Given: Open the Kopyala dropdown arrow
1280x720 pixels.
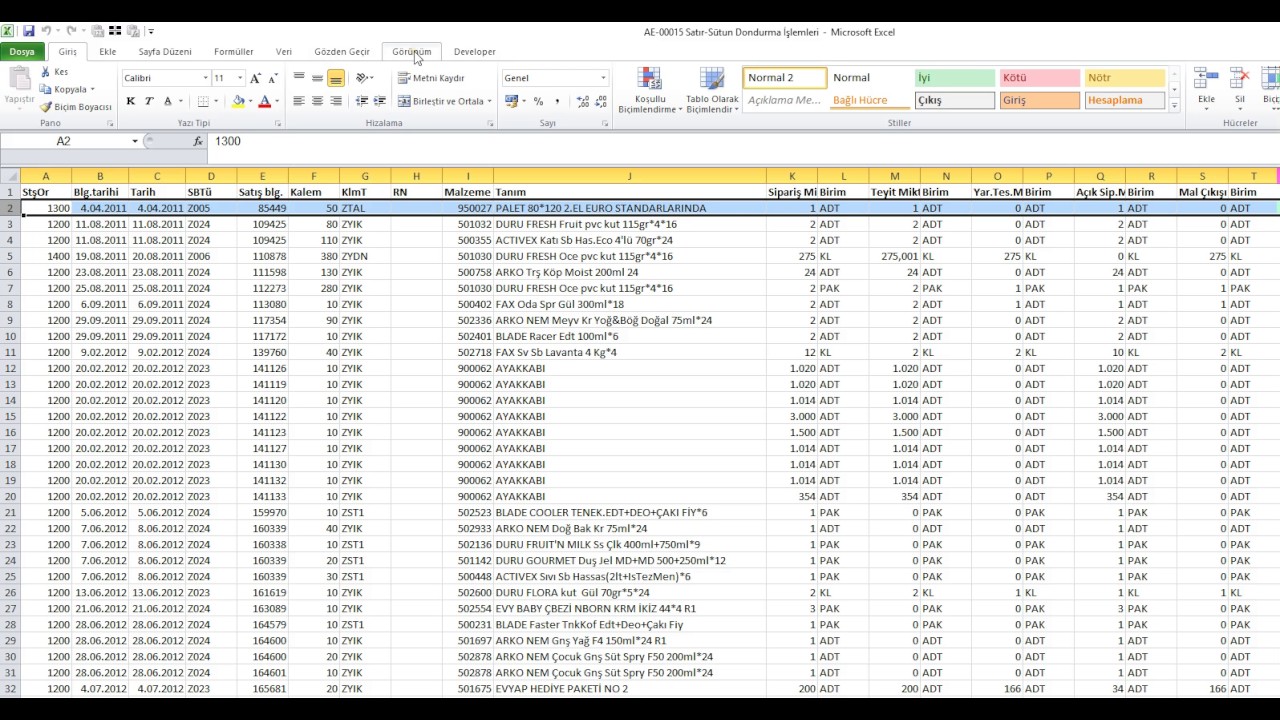Looking at the screenshot, I should (94, 90).
